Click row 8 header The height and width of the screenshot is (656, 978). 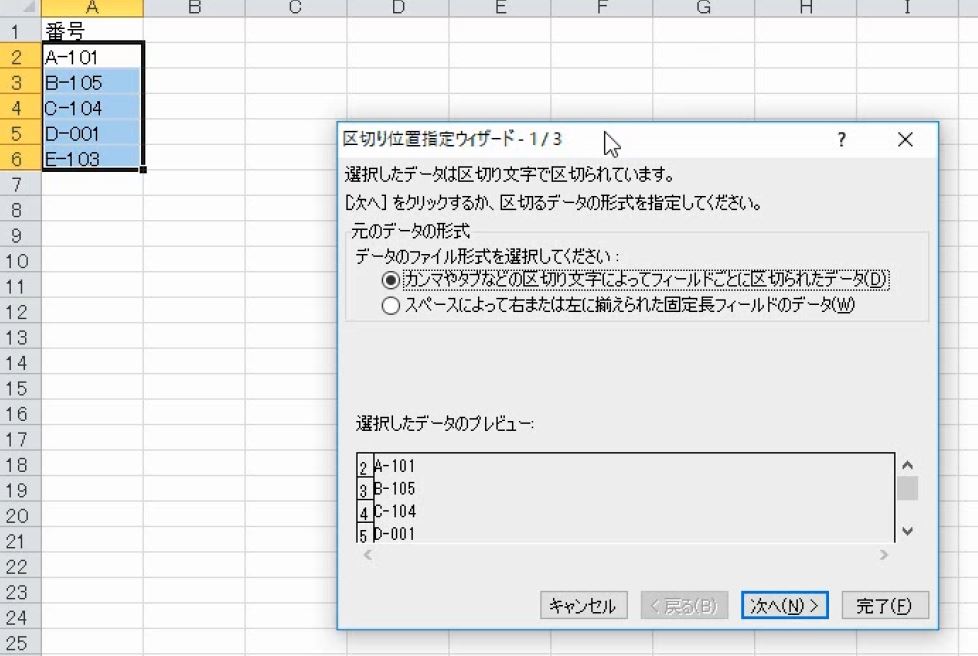tap(16, 210)
